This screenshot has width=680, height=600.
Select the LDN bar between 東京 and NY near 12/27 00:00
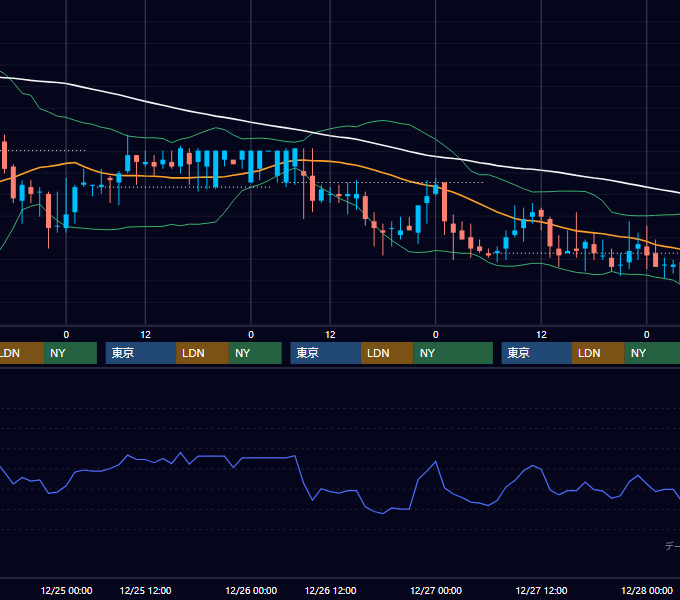tap(387, 353)
